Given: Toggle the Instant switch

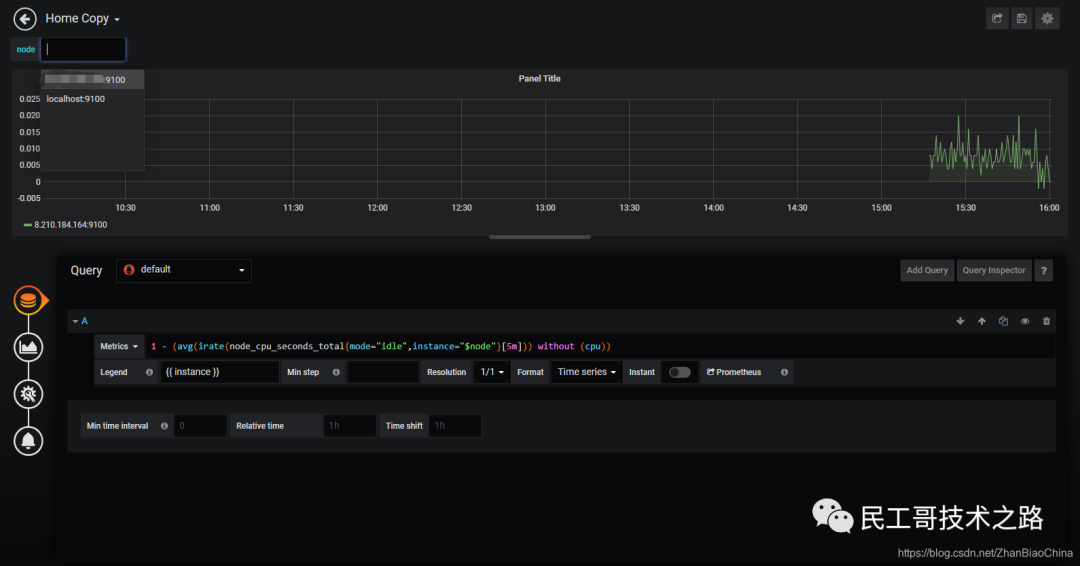Looking at the screenshot, I should point(679,373).
